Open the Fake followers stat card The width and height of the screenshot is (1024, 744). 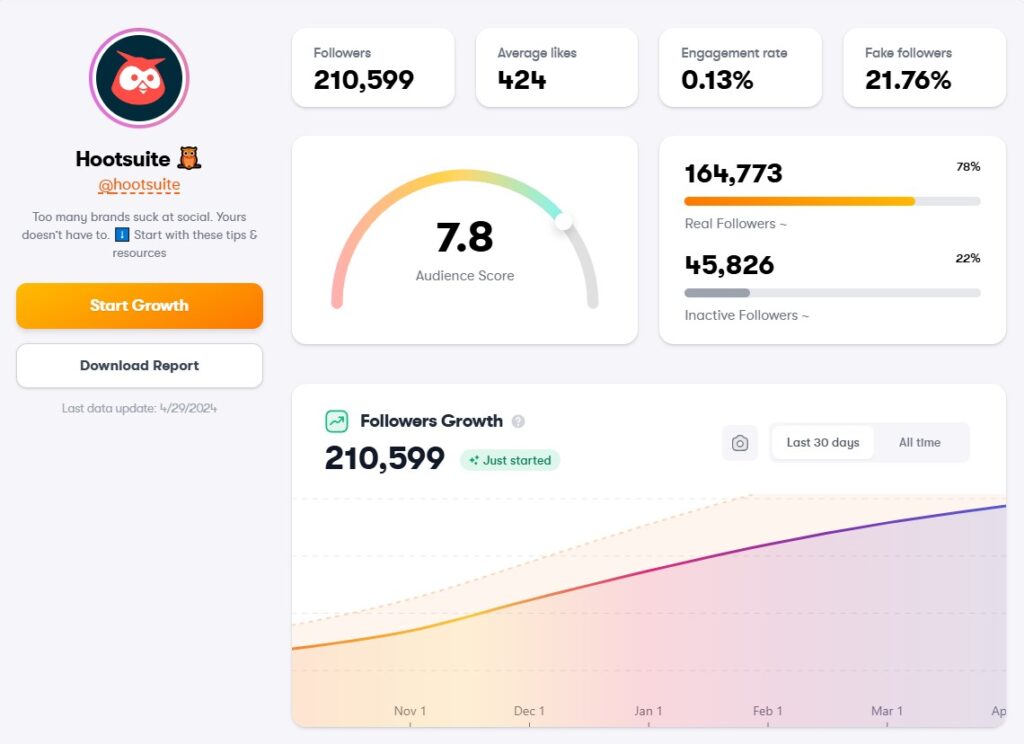point(923,67)
